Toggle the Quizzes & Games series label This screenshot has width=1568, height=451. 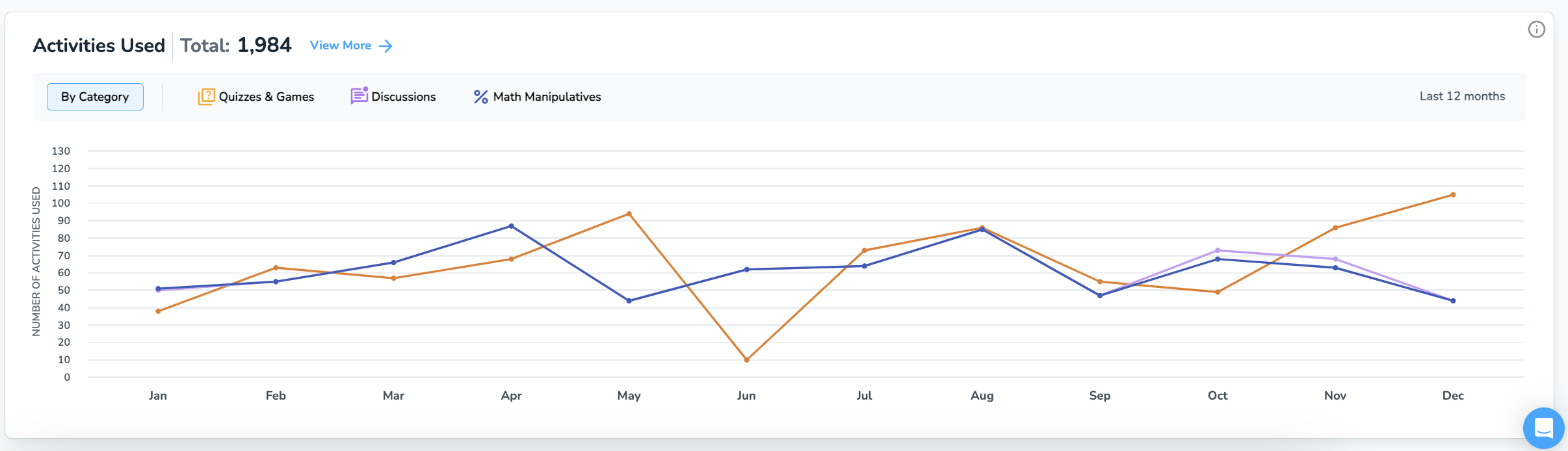[x=266, y=97]
